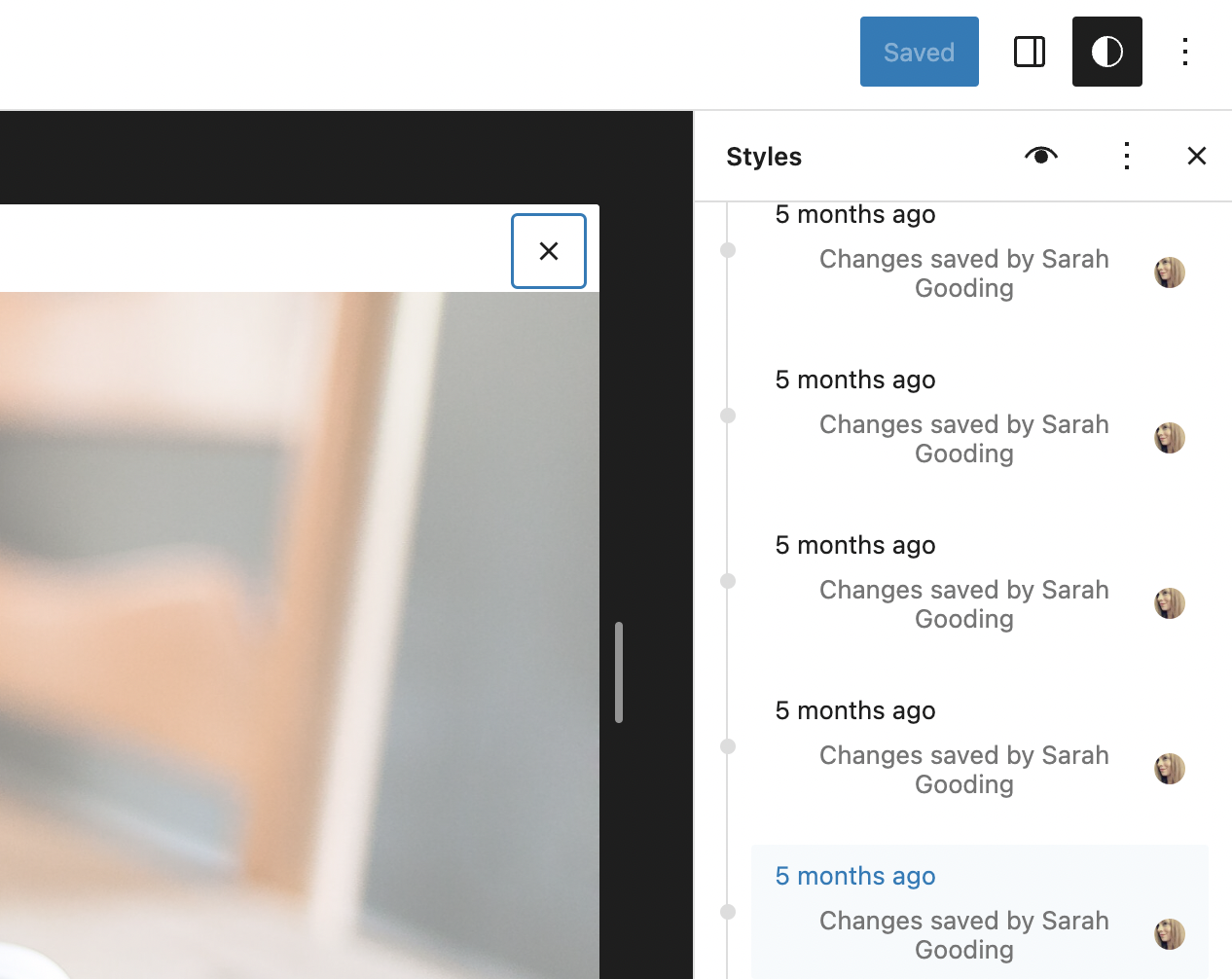Image resolution: width=1232 pixels, height=979 pixels.
Task: Click the timeline dot beside highlighted revision
Action: [x=728, y=912]
